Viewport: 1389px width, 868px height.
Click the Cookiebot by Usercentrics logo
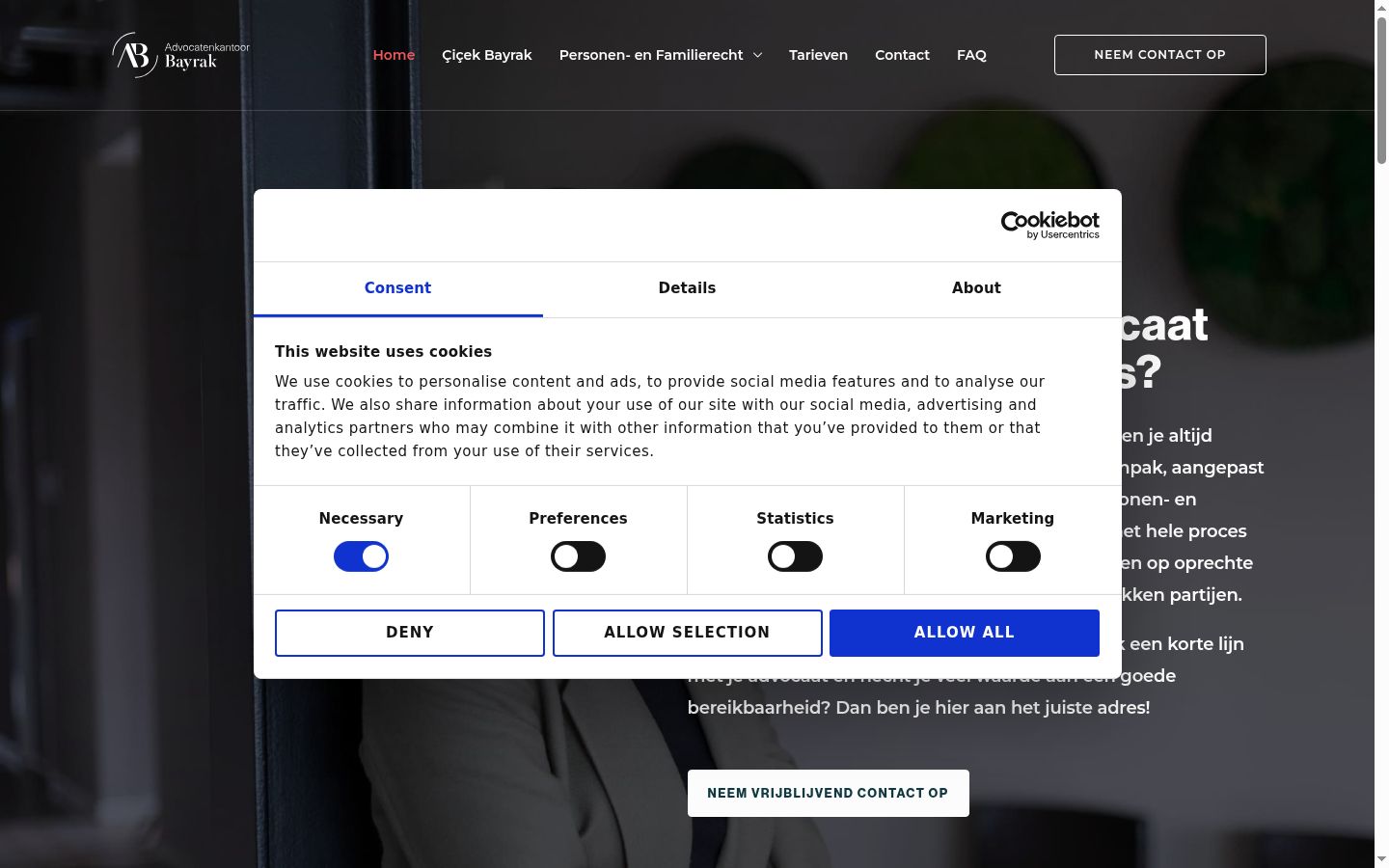1049,225
